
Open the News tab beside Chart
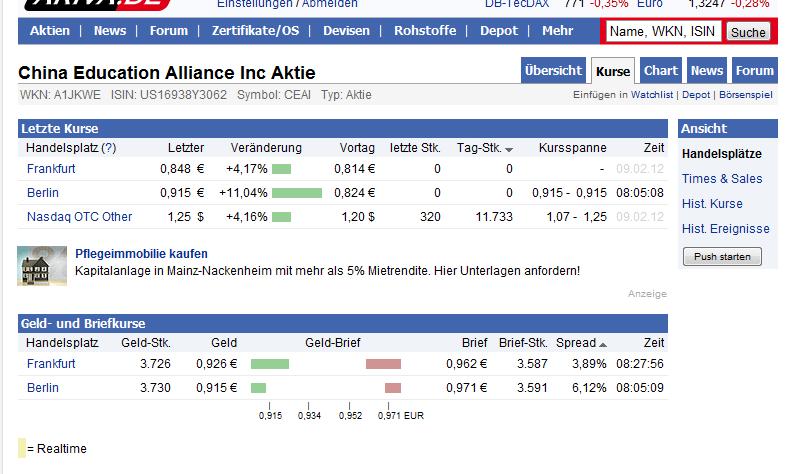click(x=707, y=71)
